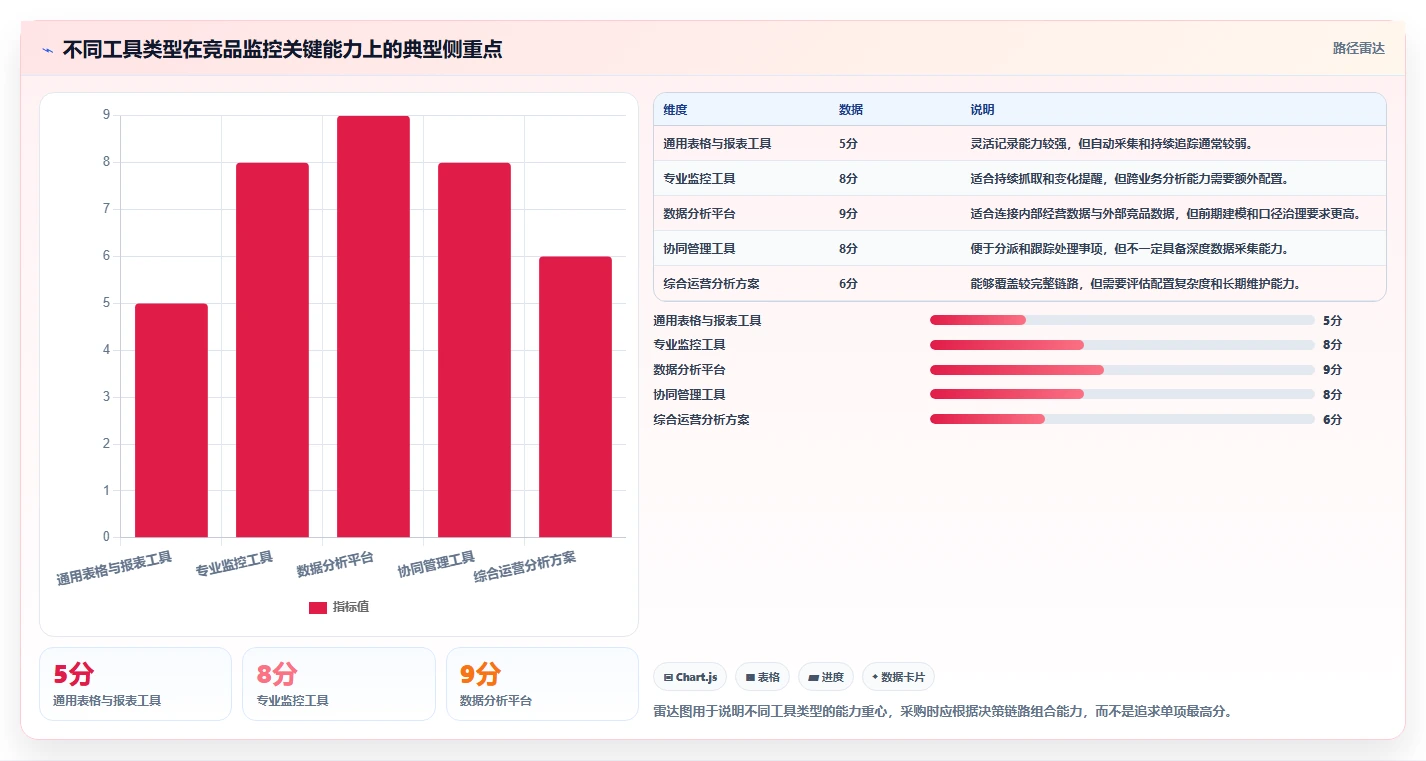Click the 通用表格与报表工具 bar in the chart
1426x761 pixels.
click(171, 420)
